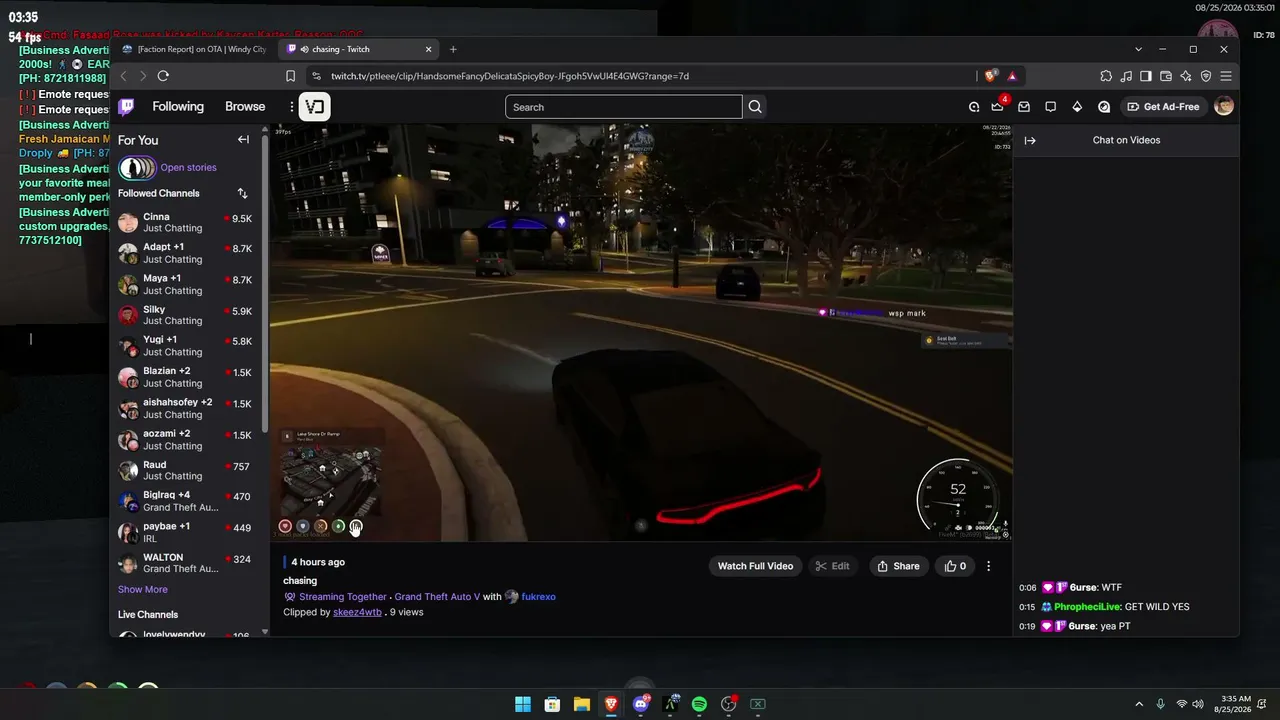Open the Twitch nav more options menu
Screen dimensions: 1280x720
point(292,107)
